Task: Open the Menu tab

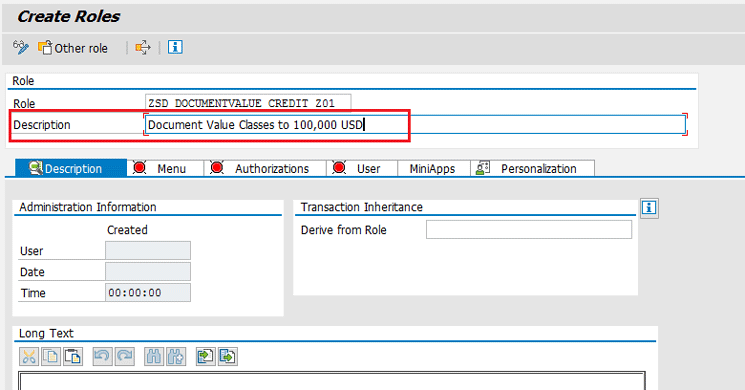Action: coord(165,168)
